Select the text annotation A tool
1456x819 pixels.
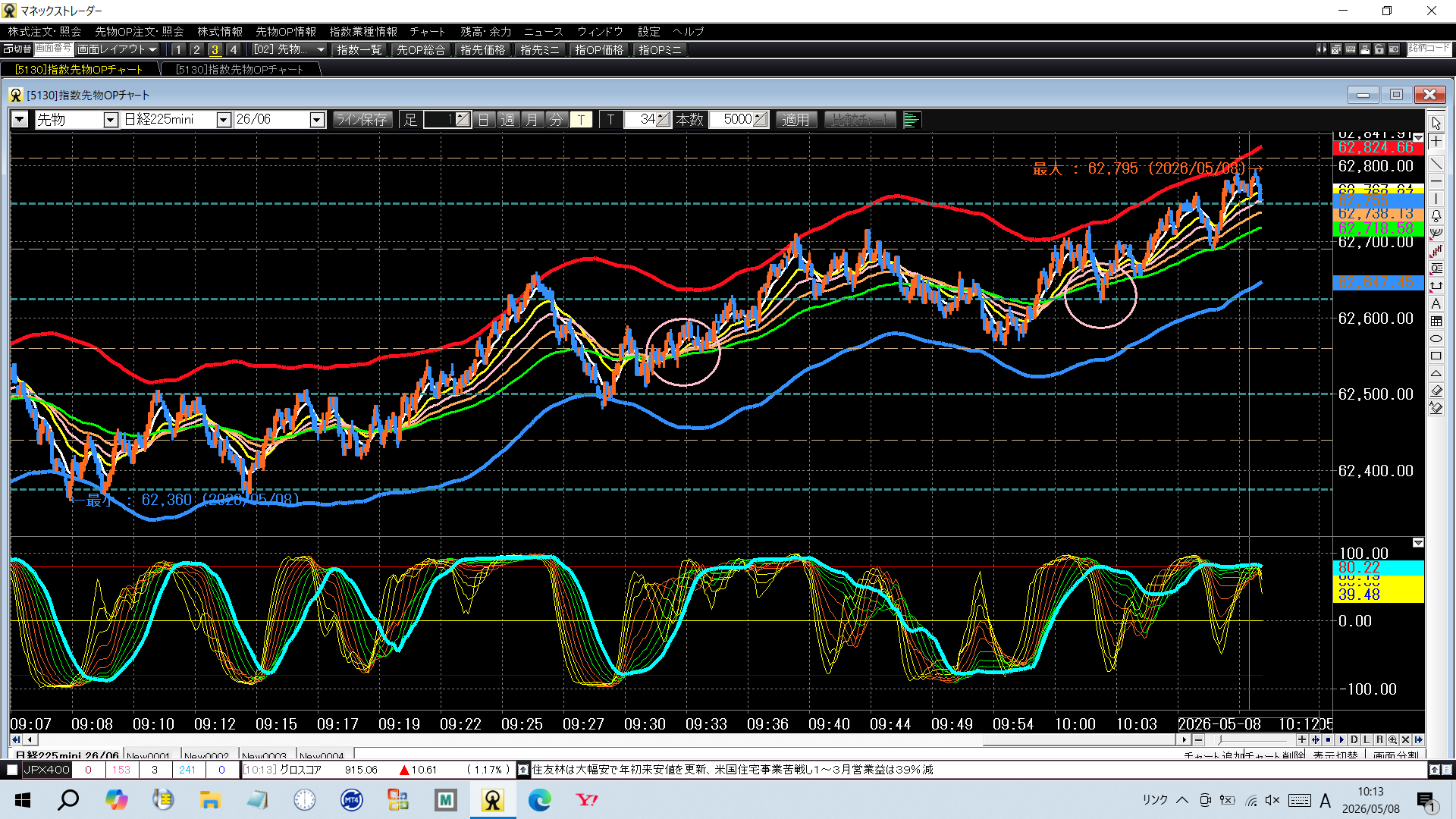coord(1436,303)
